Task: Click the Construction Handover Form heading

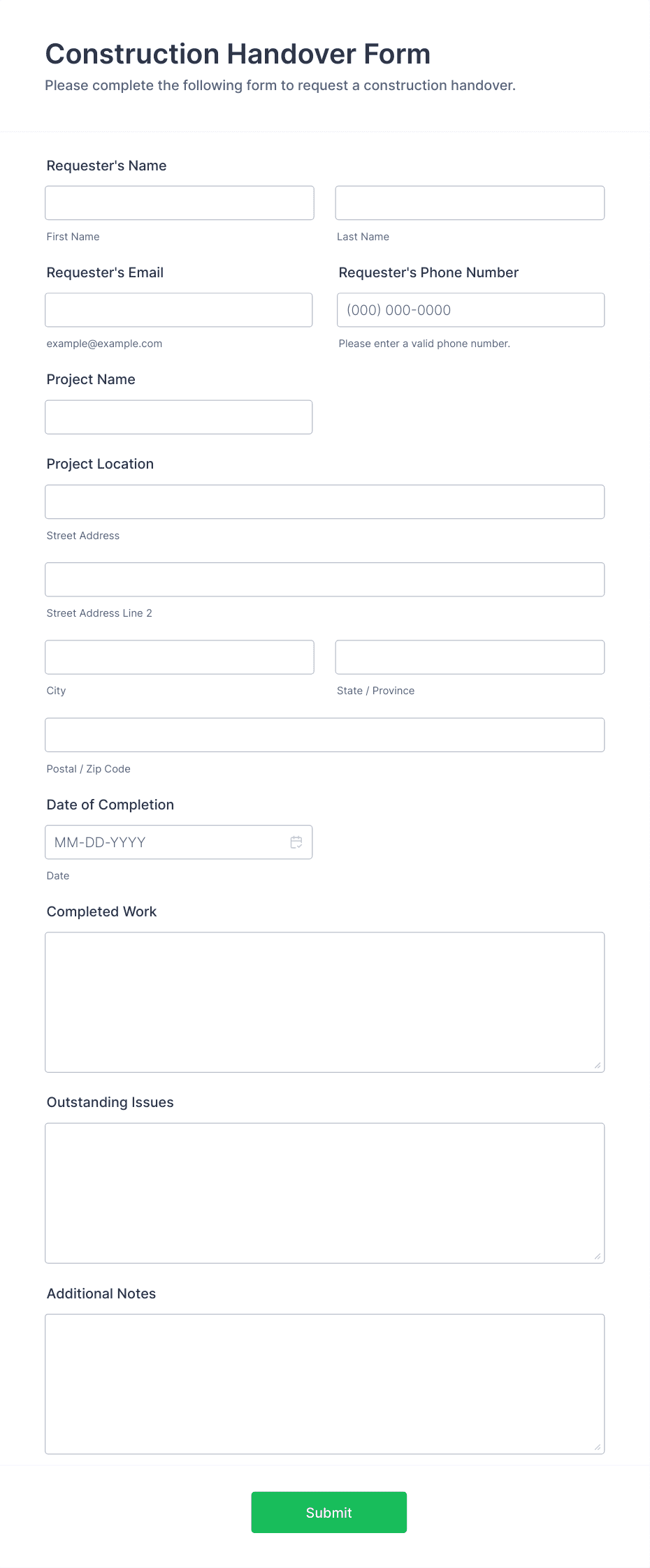Action: click(238, 54)
